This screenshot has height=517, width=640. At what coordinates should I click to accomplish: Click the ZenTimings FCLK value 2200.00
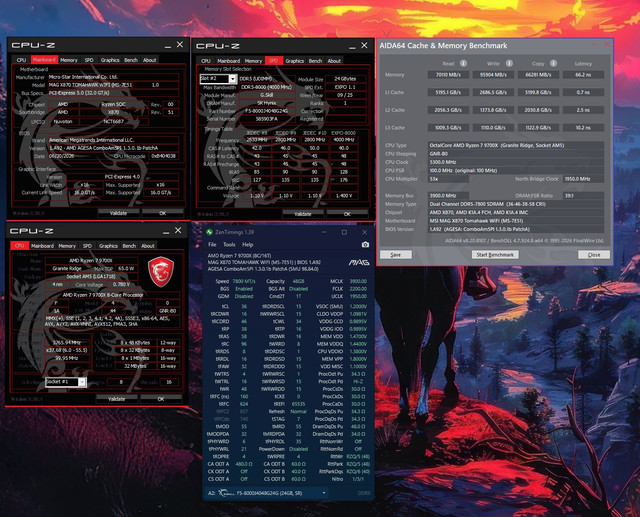(x=358, y=288)
